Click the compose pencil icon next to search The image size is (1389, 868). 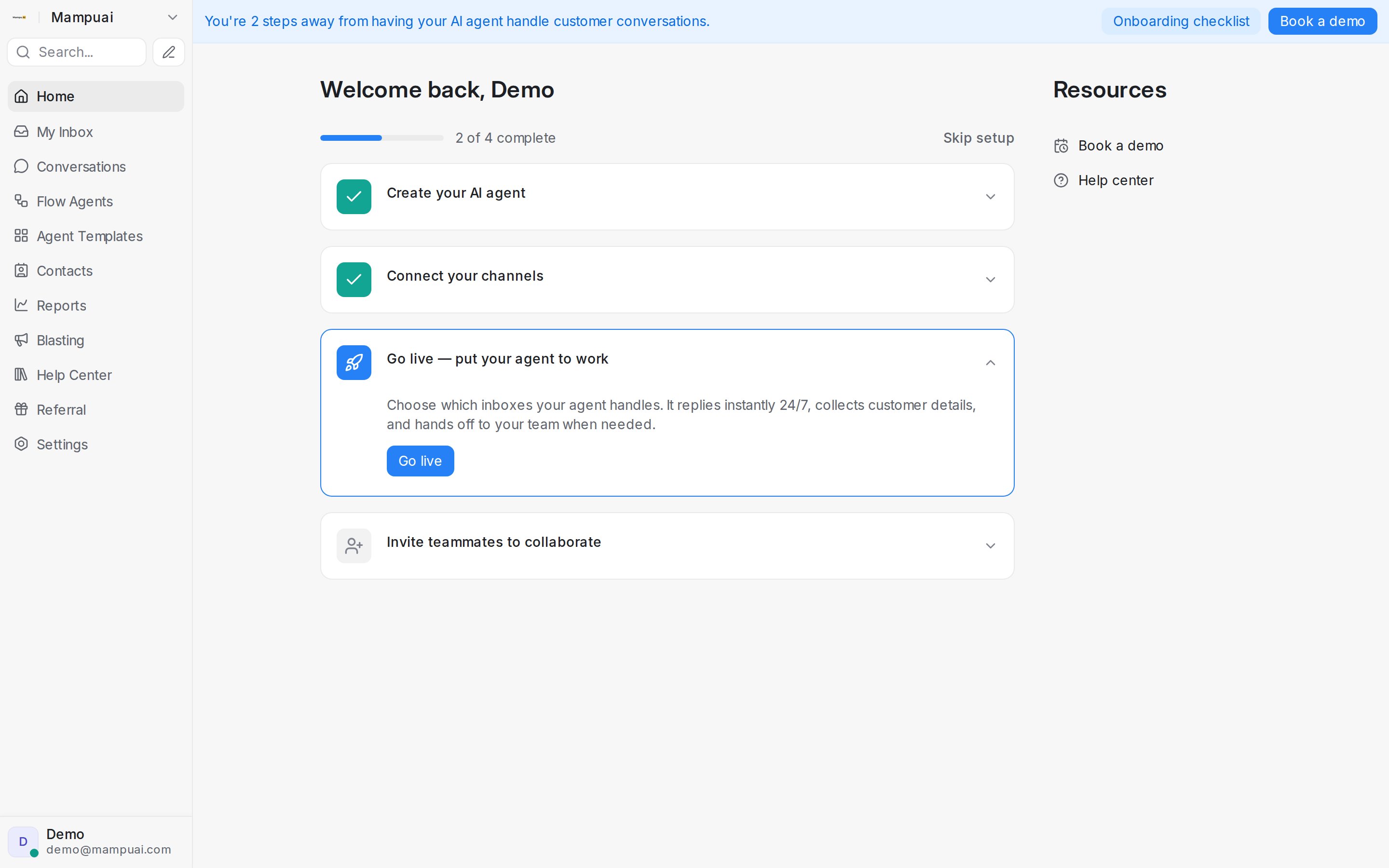(x=169, y=52)
